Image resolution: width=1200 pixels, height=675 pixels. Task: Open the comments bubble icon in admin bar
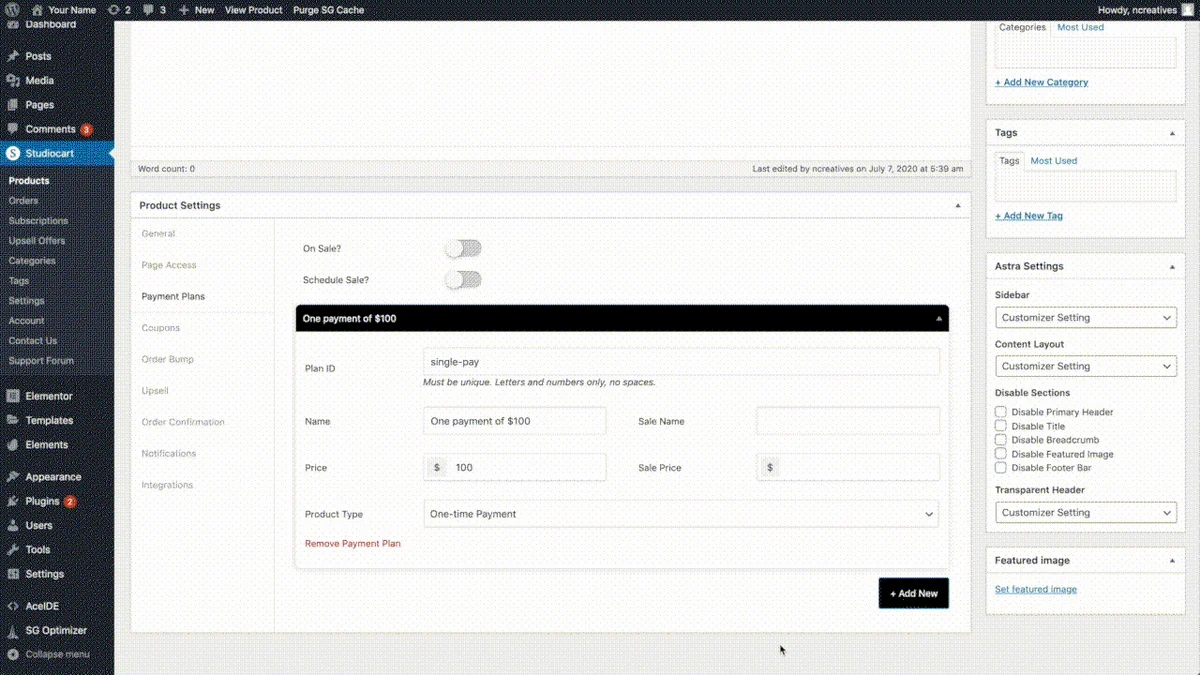(x=149, y=10)
